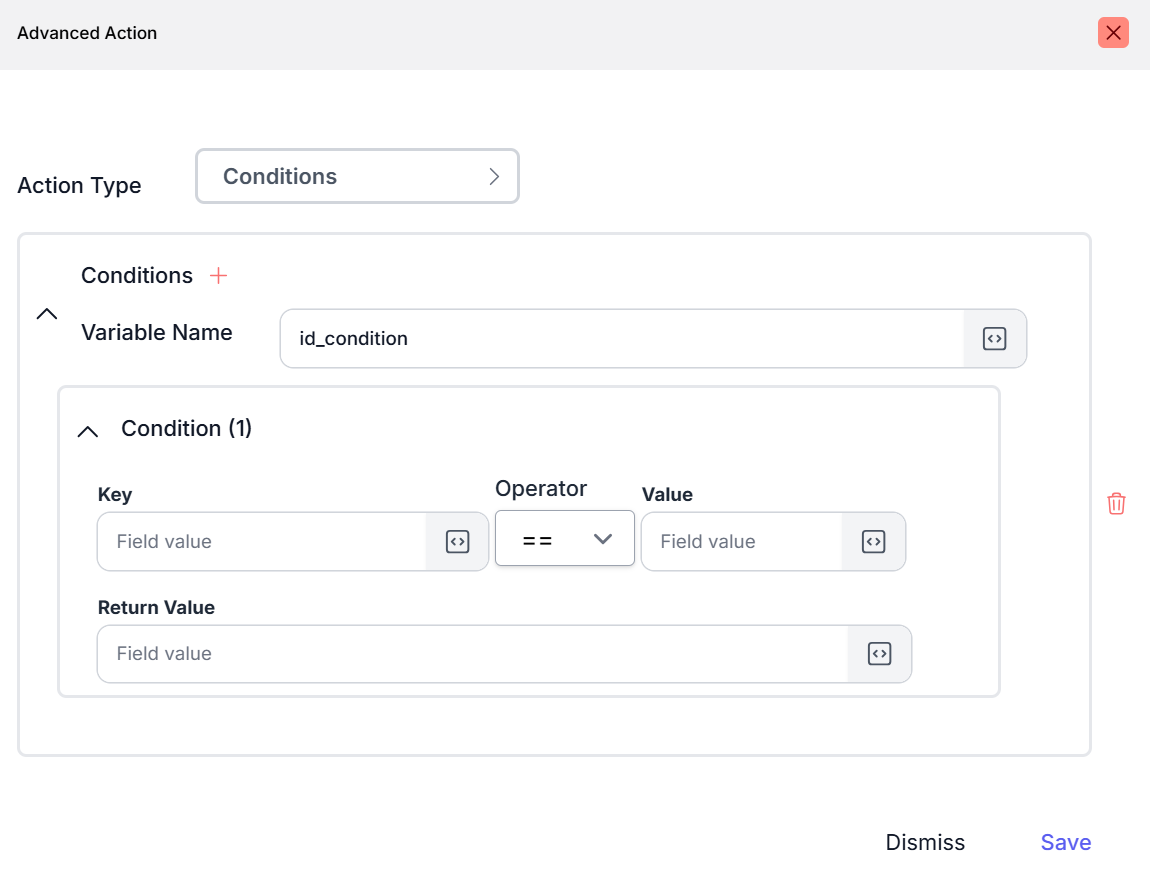This screenshot has width=1150, height=873.
Task: Click the Operator dropdown chevron arrow
Action: (602, 539)
